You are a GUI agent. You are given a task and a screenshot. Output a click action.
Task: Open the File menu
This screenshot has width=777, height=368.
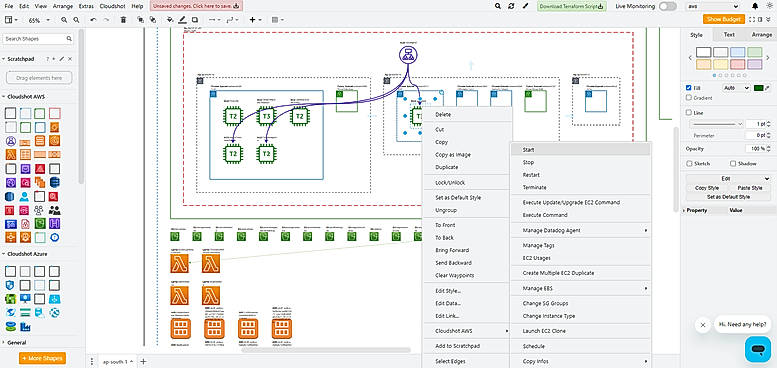(9, 6)
